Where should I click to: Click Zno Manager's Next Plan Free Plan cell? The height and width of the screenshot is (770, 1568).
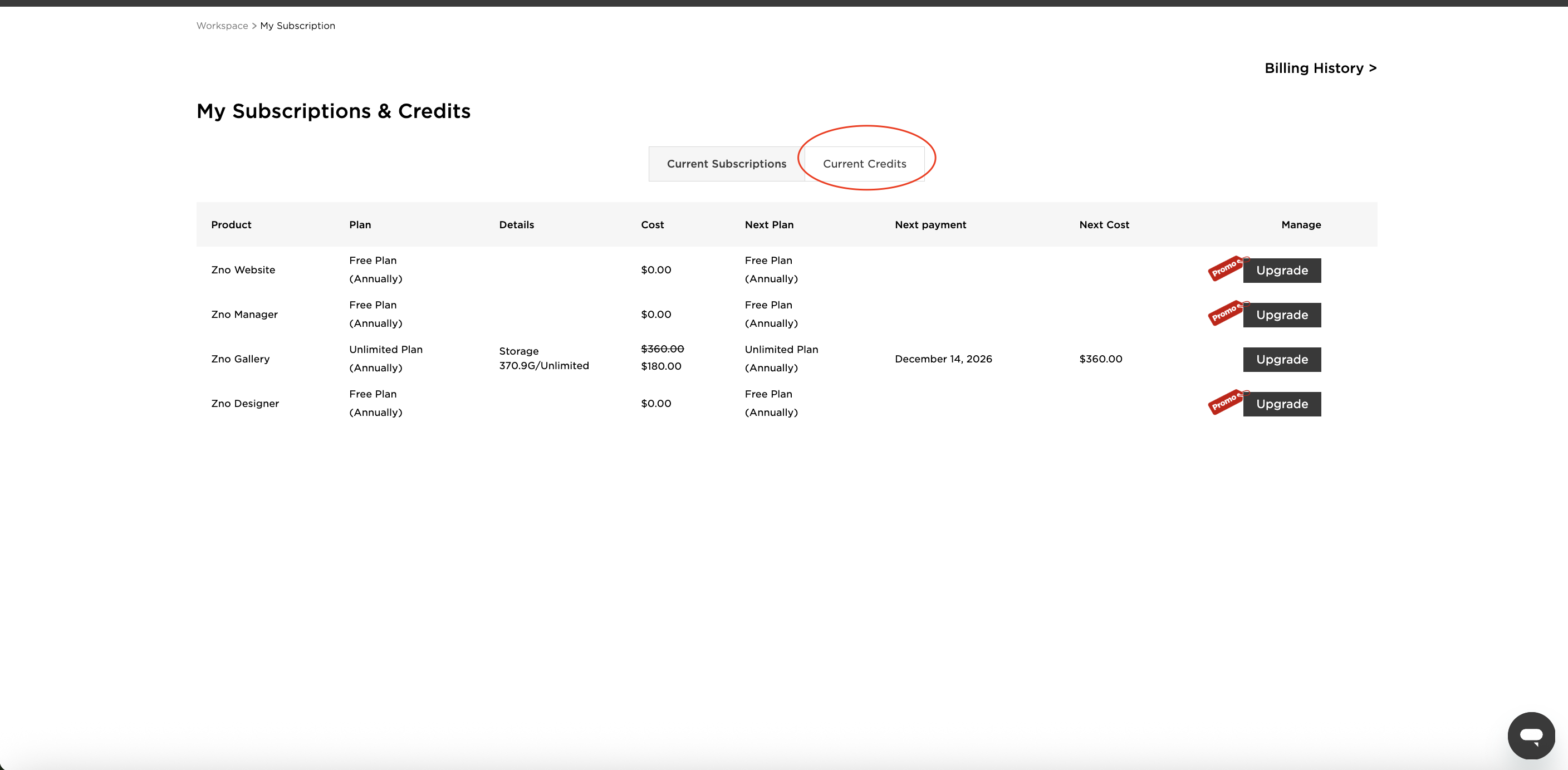pyautogui.click(x=771, y=314)
